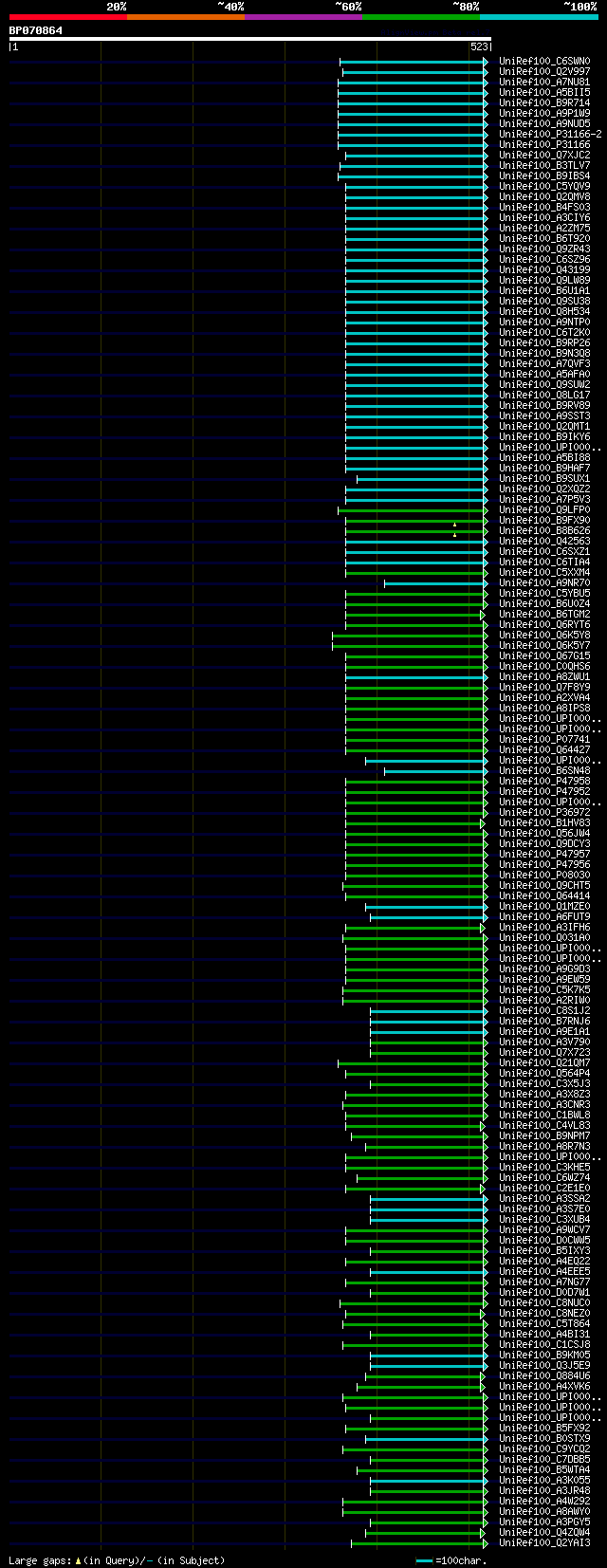
Task: Select label UniRef100_A8R7N3
Action: coord(544,1147)
